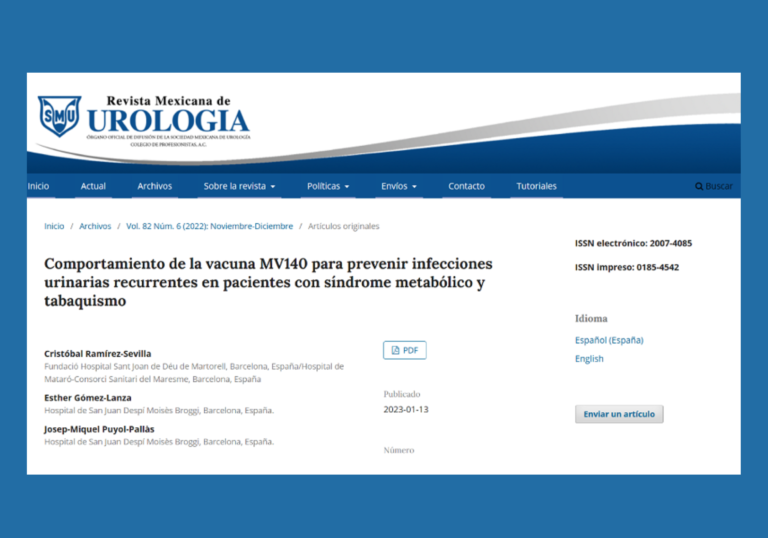The height and width of the screenshot is (538, 768).
Task: Switch language to Español (España)
Action: (x=608, y=340)
